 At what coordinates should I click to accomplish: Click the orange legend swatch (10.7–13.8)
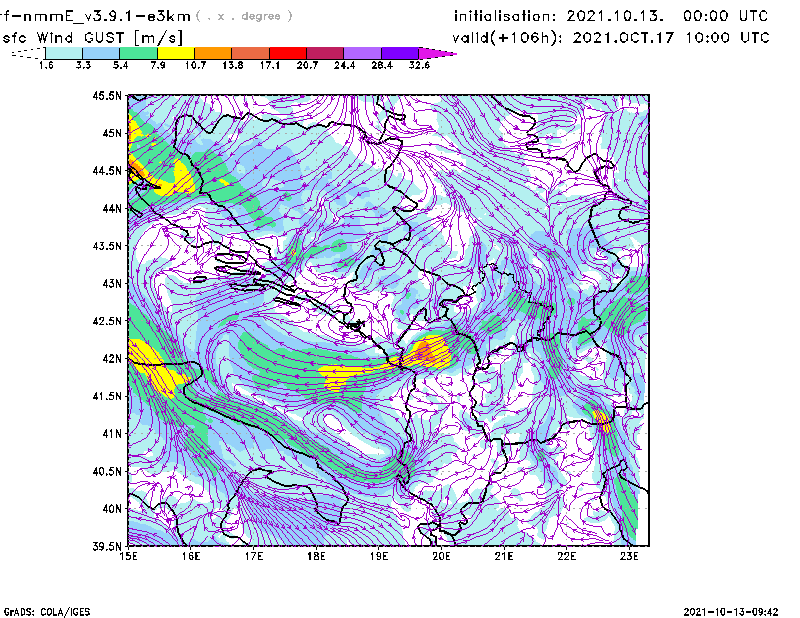(213, 53)
